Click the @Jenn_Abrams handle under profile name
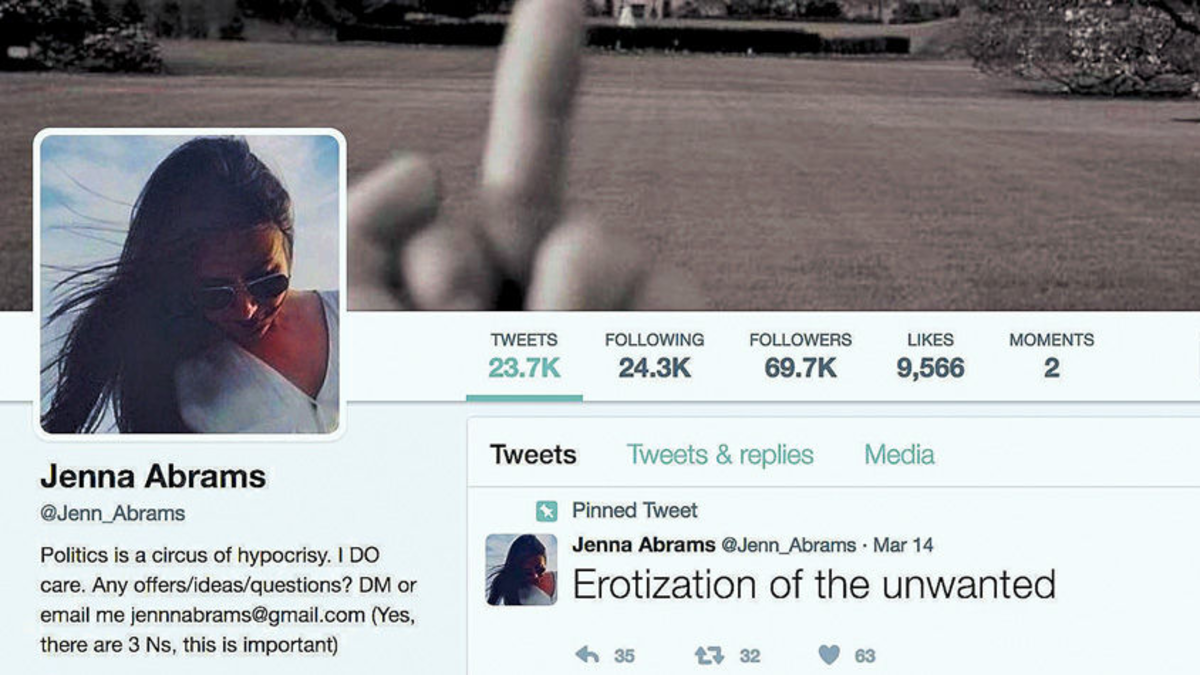 point(112,514)
